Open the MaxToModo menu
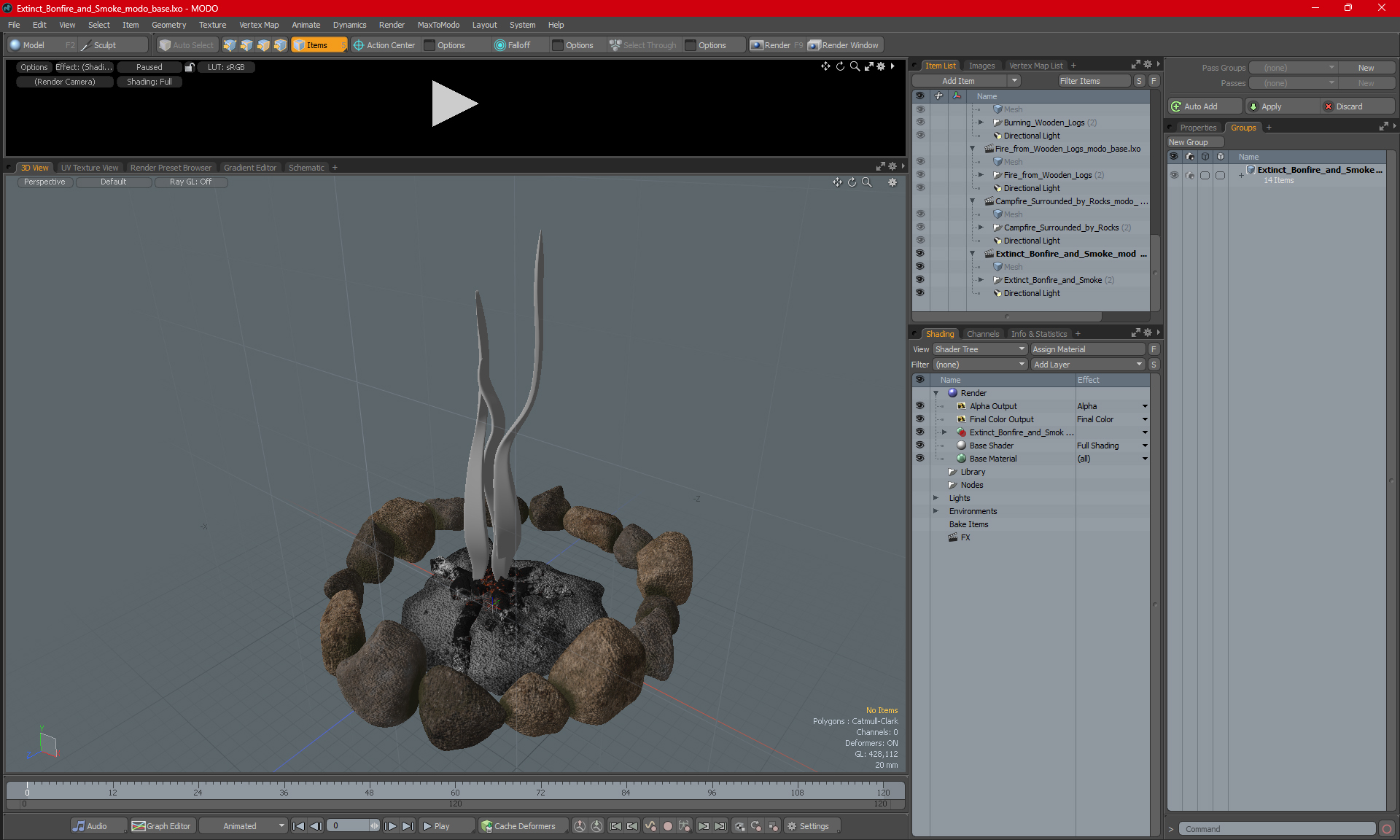1400x840 pixels. pyautogui.click(x=438, y=25)
